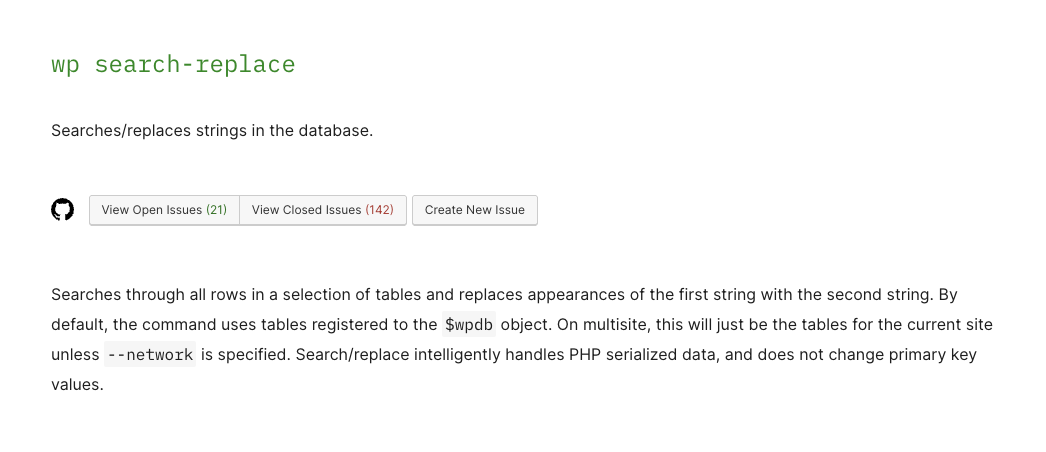The width and height of the screenshot is (1046, 452).
Task: Click the word 'database' in the summary line
Action: 335,131
